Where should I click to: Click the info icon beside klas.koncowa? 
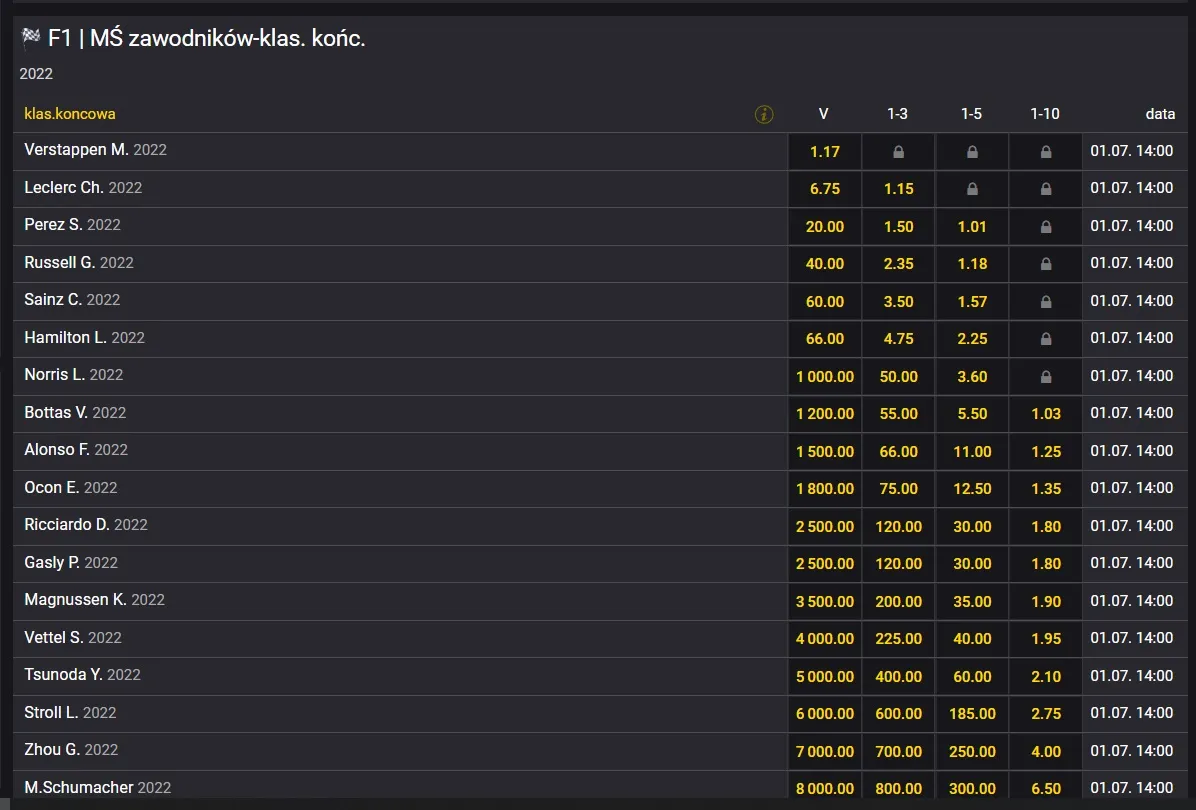click(764, 114)
